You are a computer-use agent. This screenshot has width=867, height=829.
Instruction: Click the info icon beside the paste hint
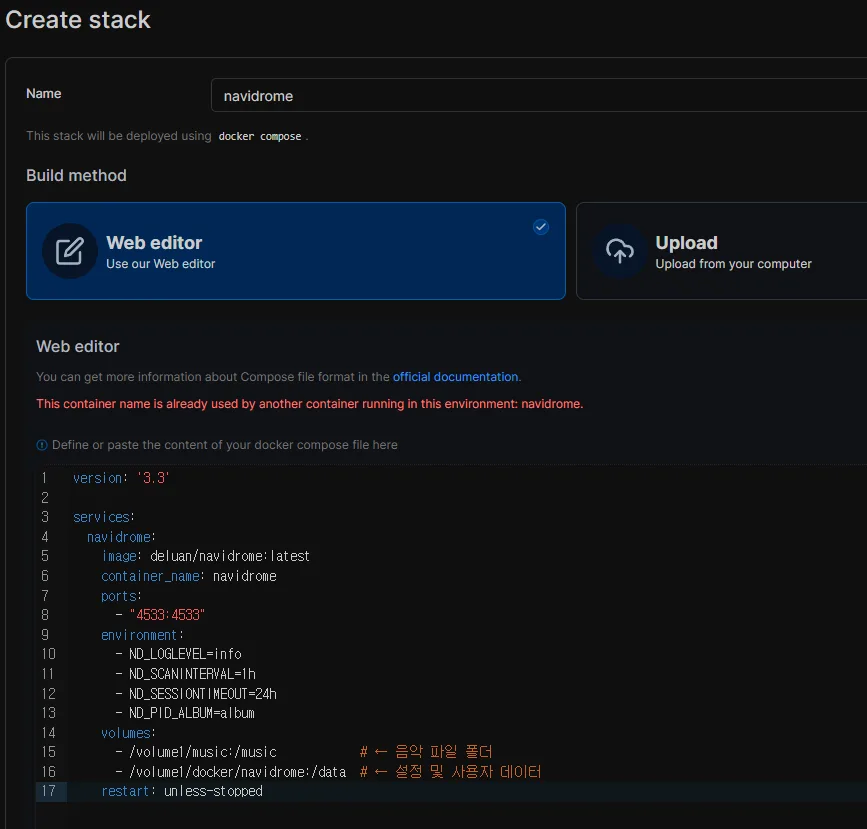[x=42, y=445]
